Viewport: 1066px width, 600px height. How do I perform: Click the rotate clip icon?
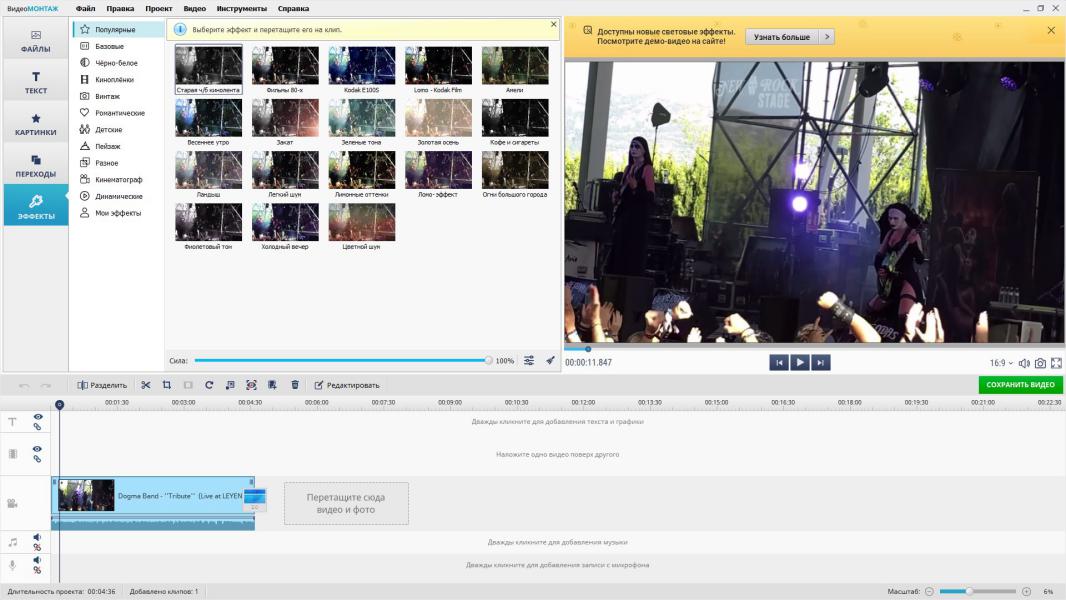point(209,385)
